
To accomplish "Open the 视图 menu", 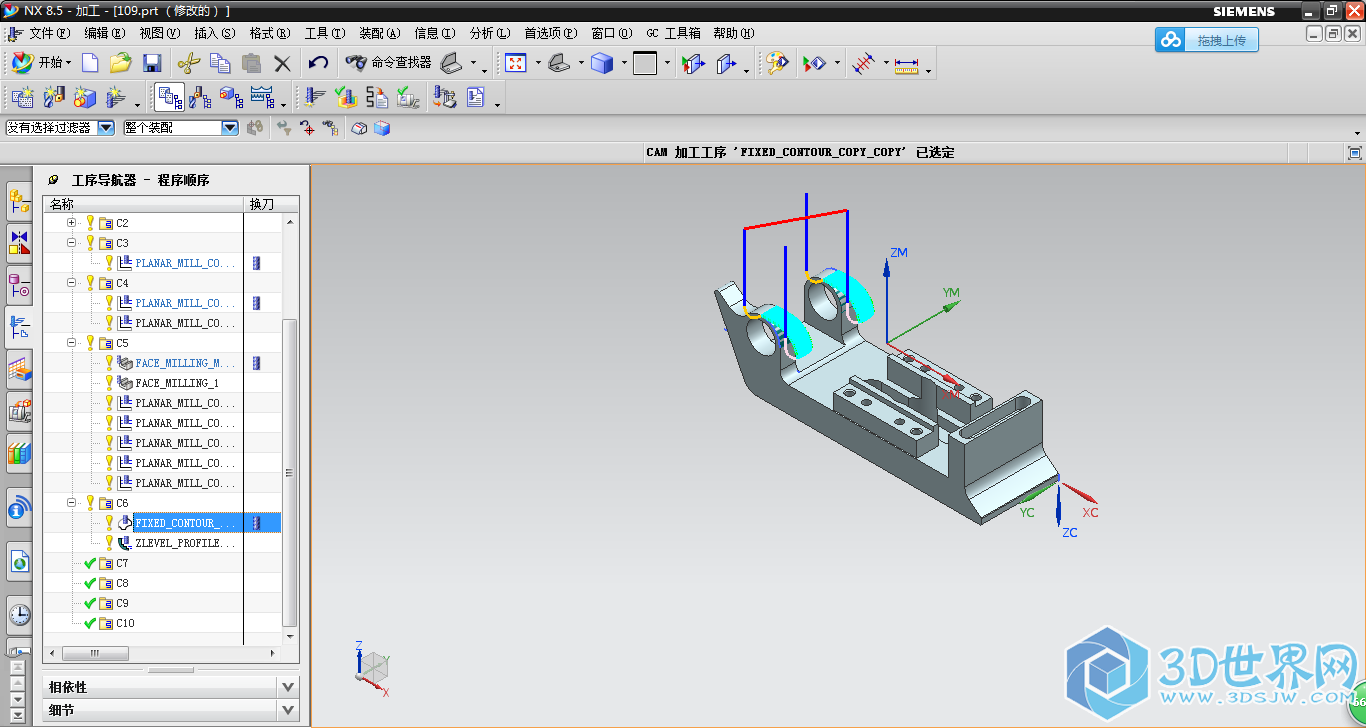I will tap(160, 33).
